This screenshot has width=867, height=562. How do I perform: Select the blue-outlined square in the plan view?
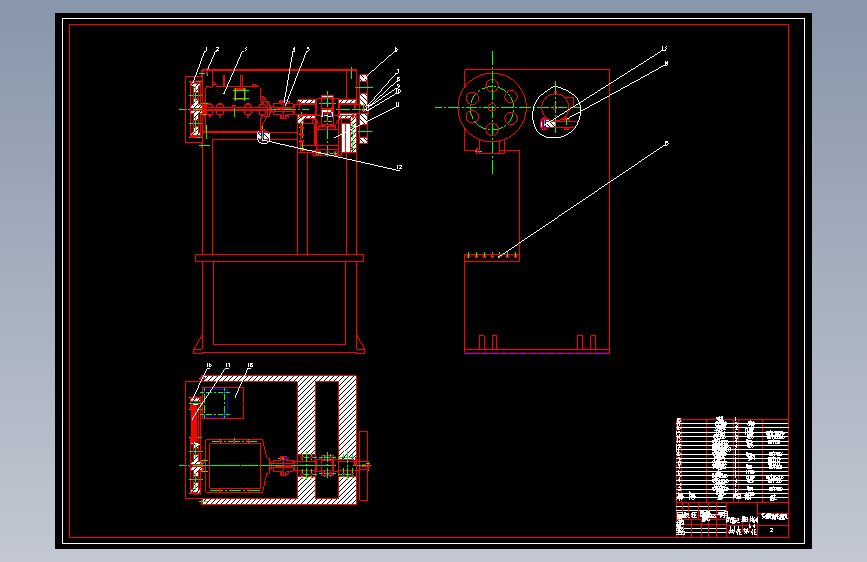pos(215,402)
